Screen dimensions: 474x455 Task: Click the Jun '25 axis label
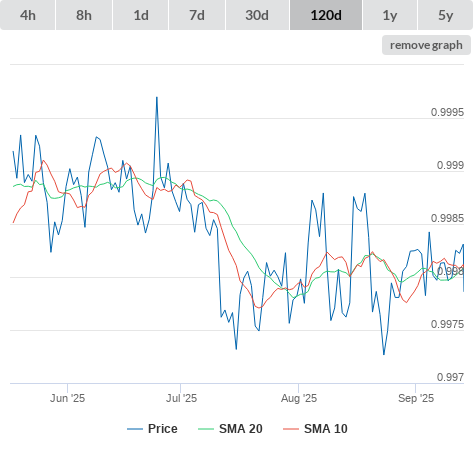pyautogui.click(x=67, y=398)
